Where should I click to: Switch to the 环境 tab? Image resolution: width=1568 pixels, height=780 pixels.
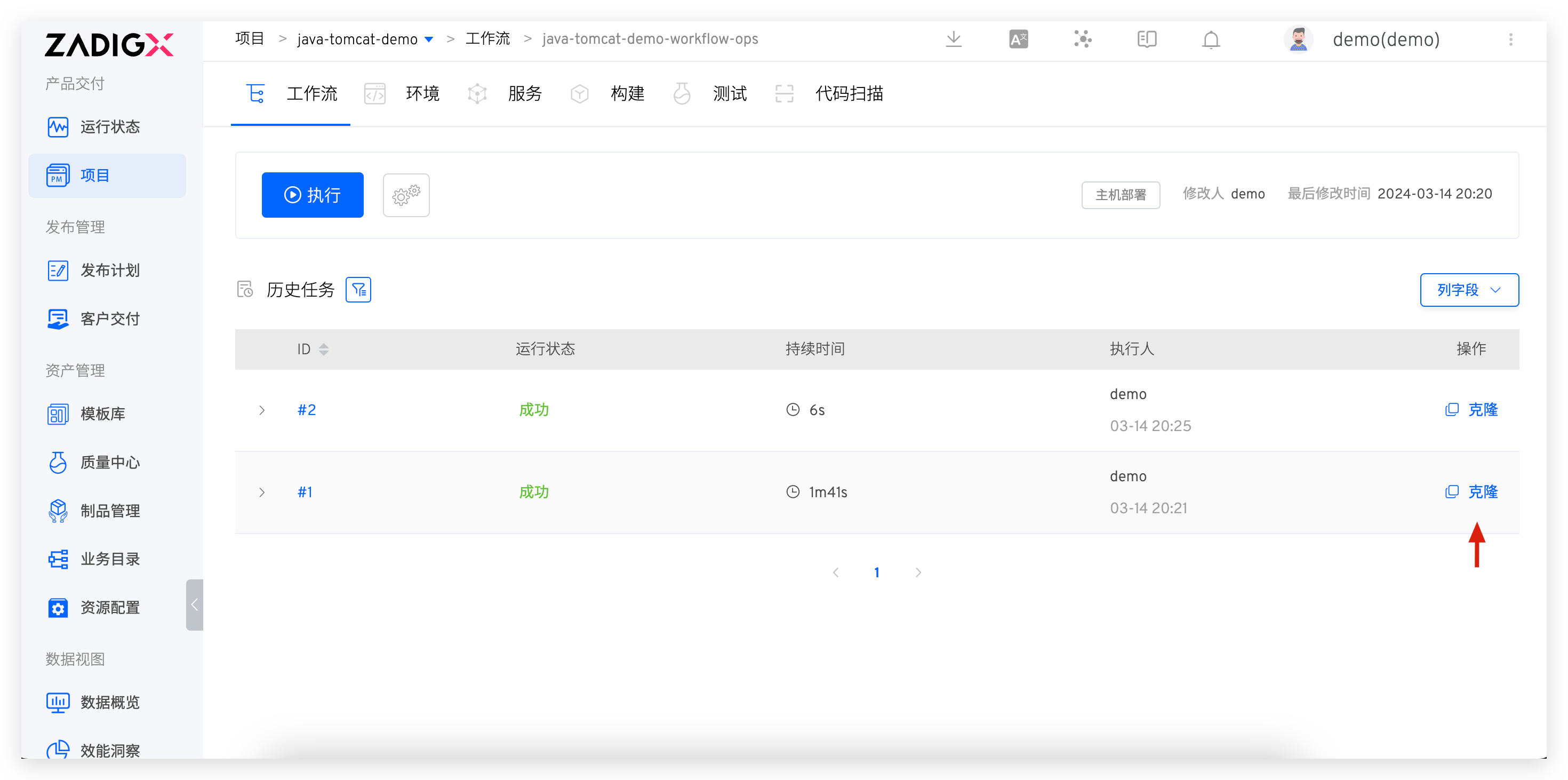coord(402,94)
